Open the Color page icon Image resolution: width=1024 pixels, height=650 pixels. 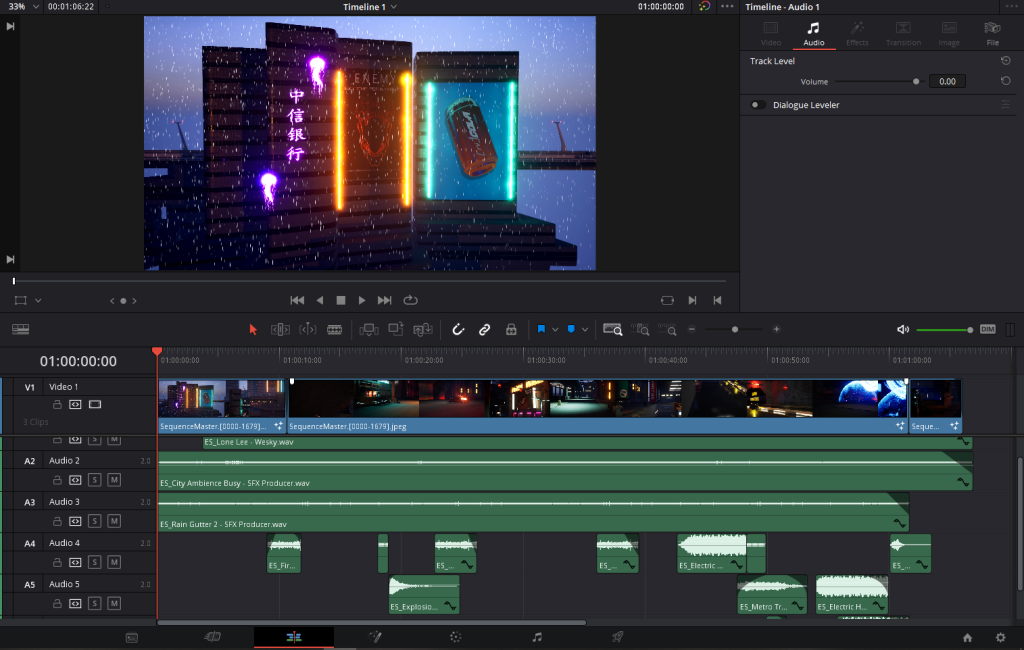455,637
